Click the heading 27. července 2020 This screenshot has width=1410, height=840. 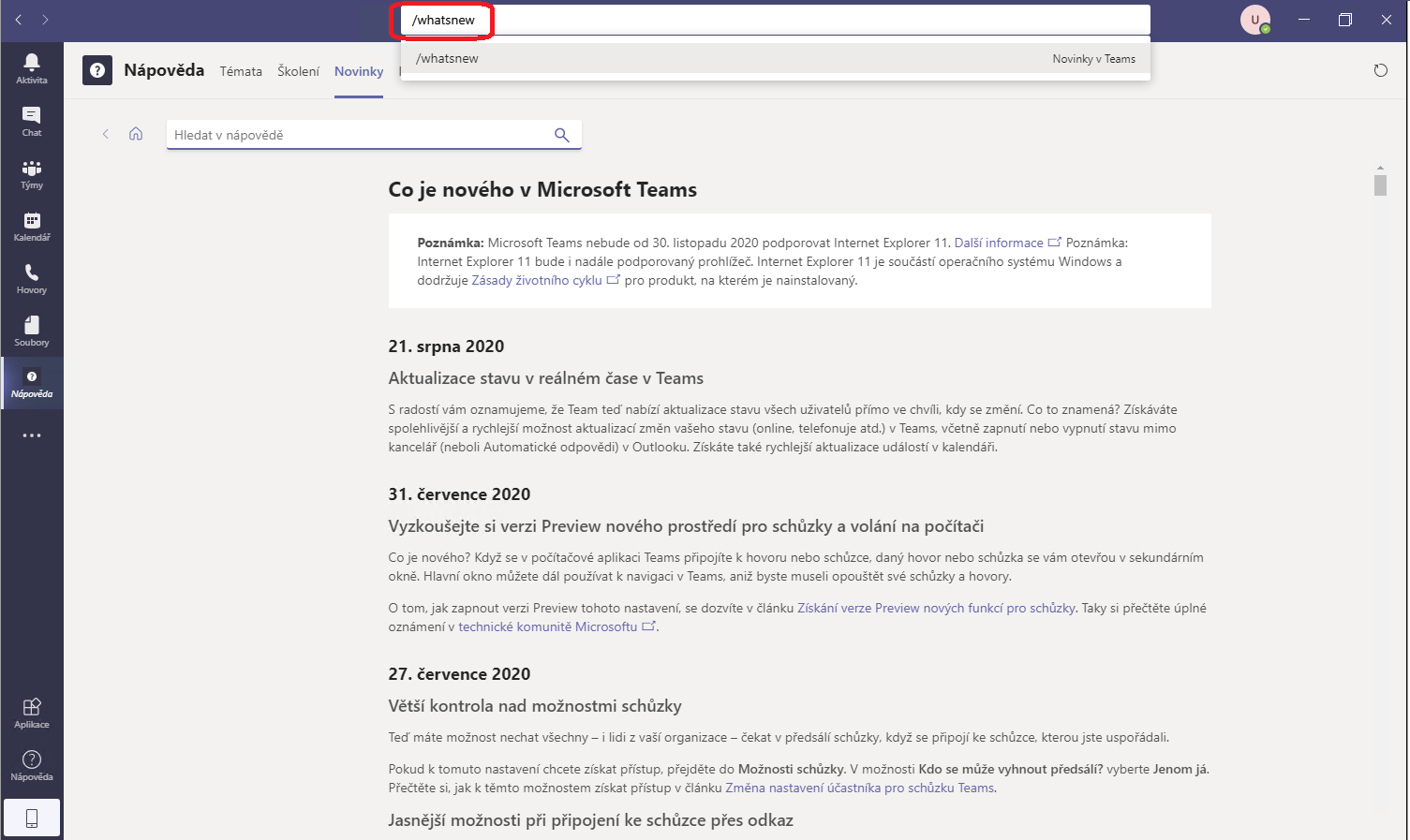click(459, 674)
